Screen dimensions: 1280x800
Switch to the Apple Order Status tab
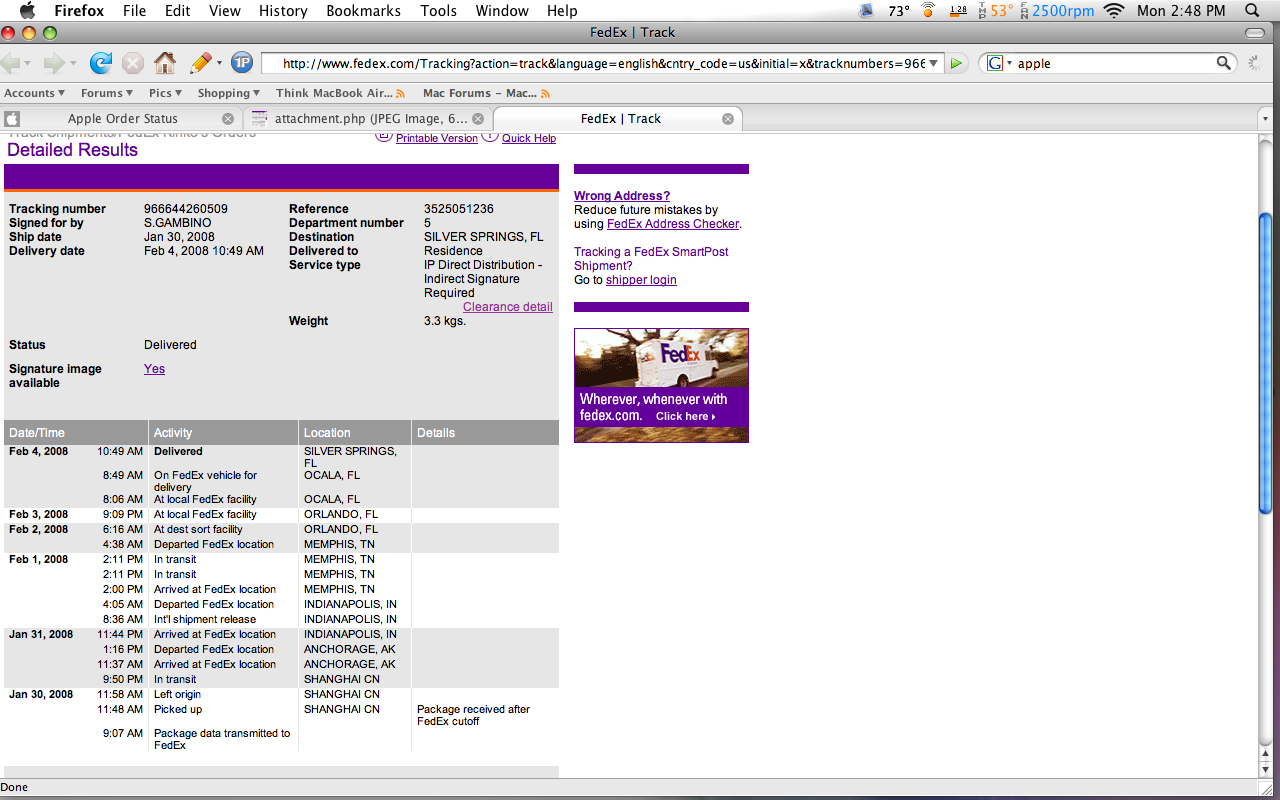coord(120,119)
